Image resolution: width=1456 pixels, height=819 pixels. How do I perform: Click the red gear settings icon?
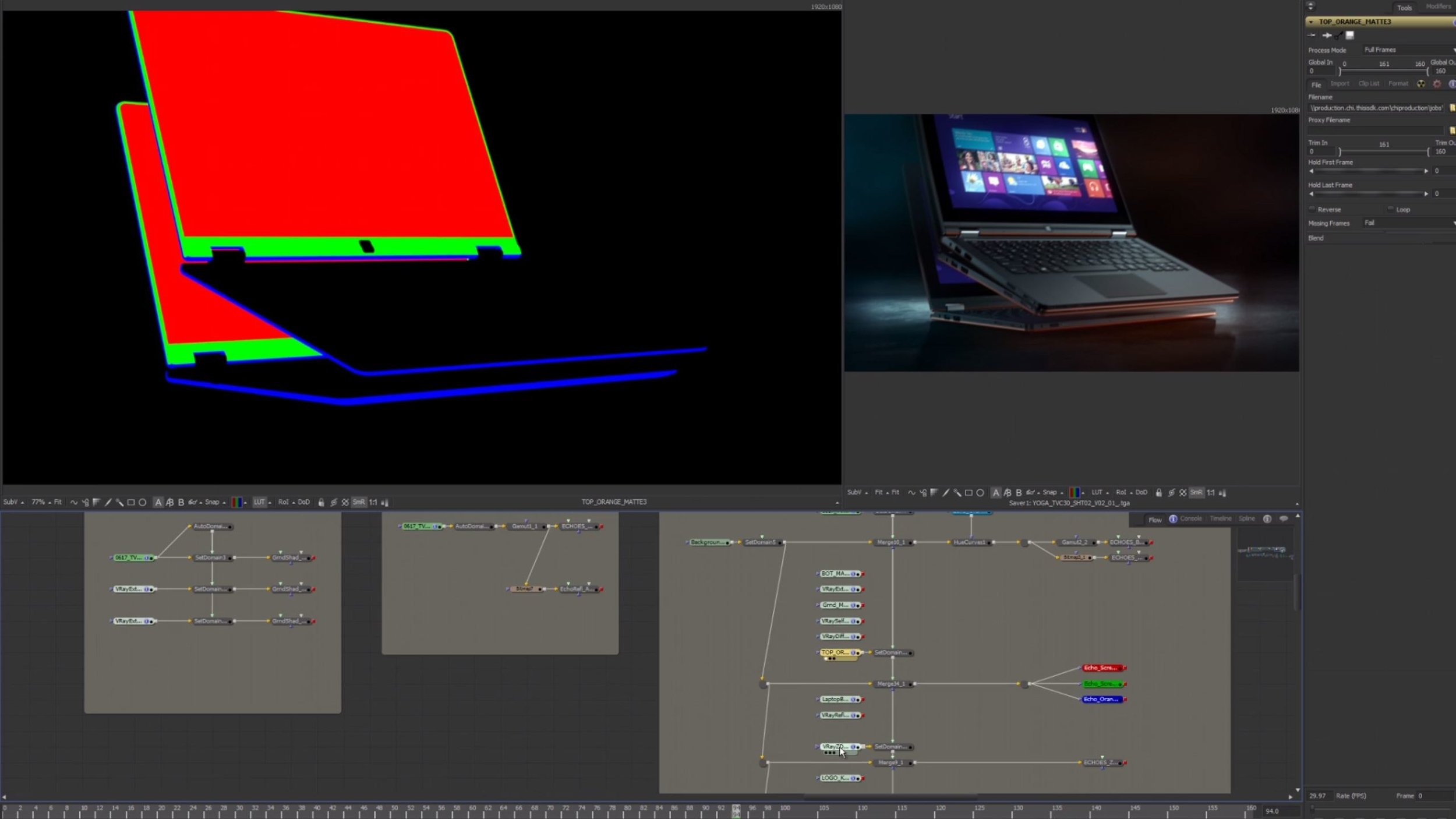coord(1437,84)
